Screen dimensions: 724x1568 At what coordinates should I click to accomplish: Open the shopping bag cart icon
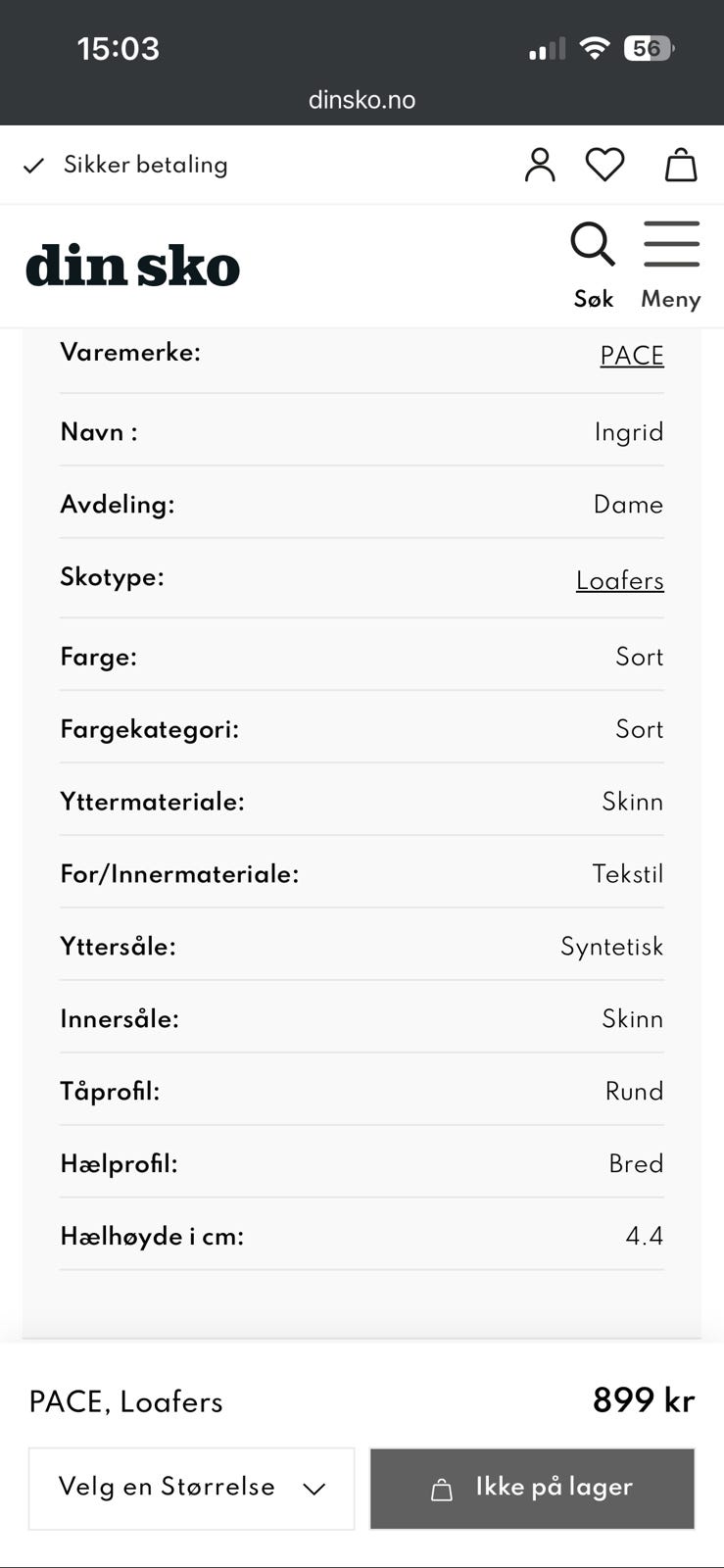tap(681, 165)
